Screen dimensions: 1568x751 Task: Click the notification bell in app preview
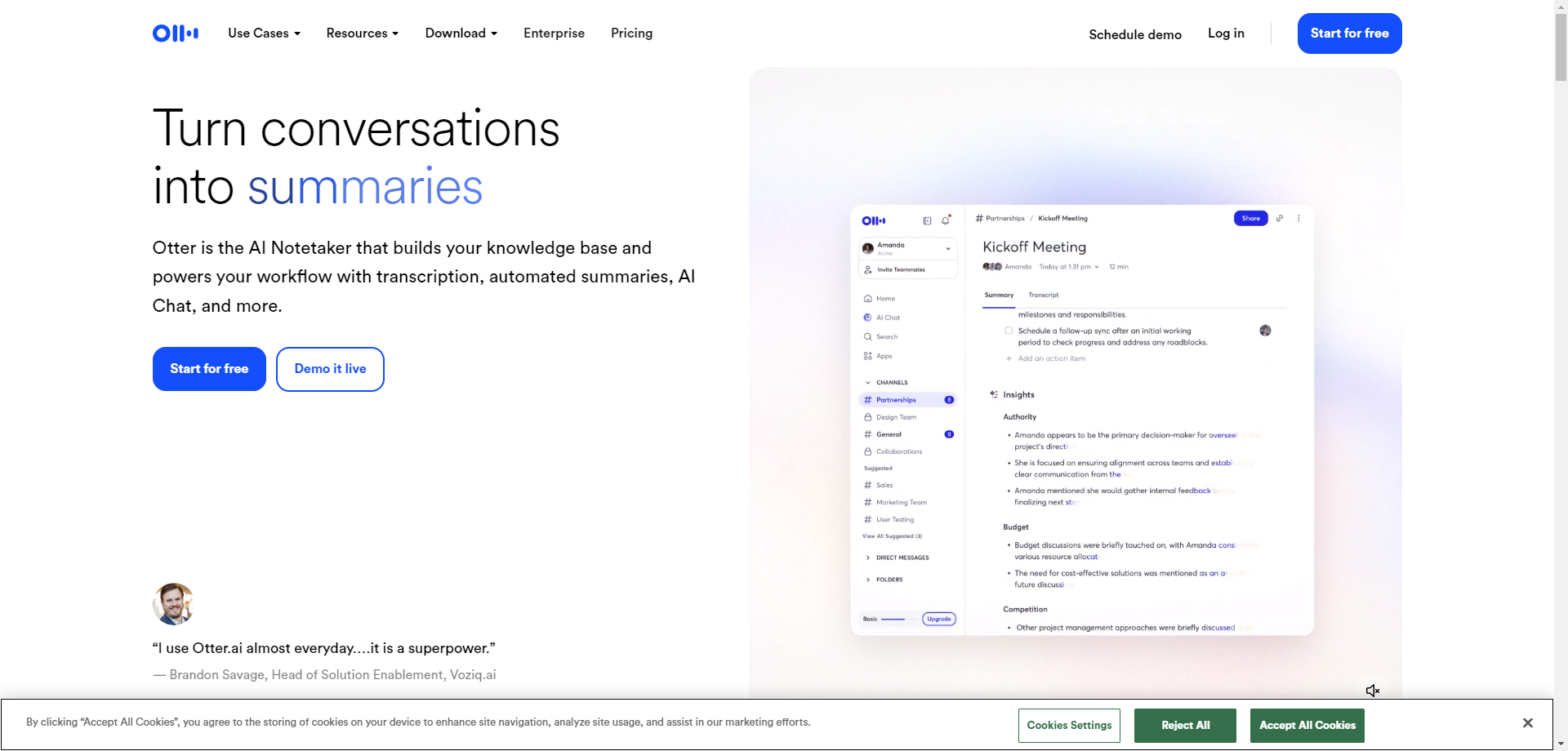946,220
